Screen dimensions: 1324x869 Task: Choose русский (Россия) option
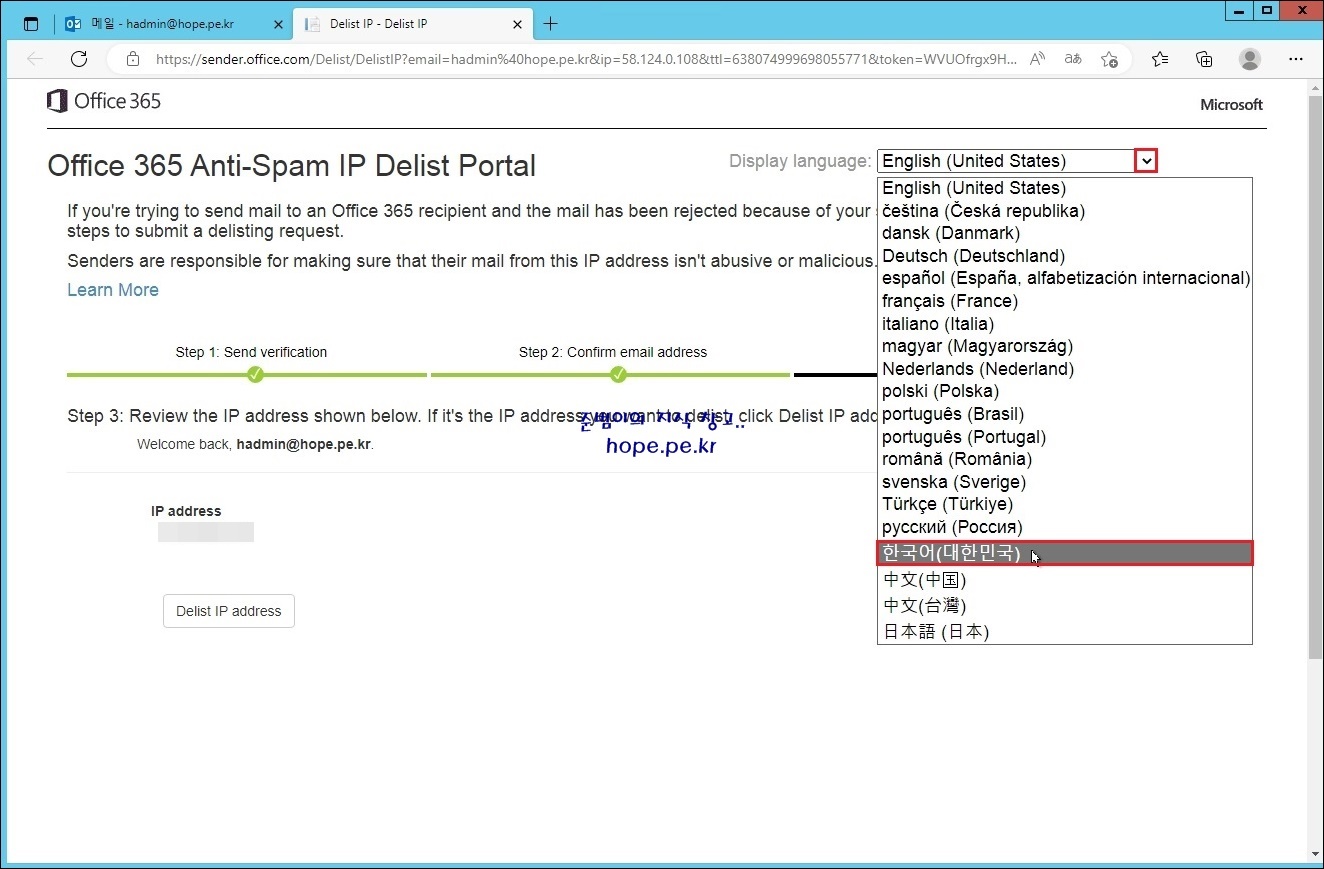tap(1065, 527)
